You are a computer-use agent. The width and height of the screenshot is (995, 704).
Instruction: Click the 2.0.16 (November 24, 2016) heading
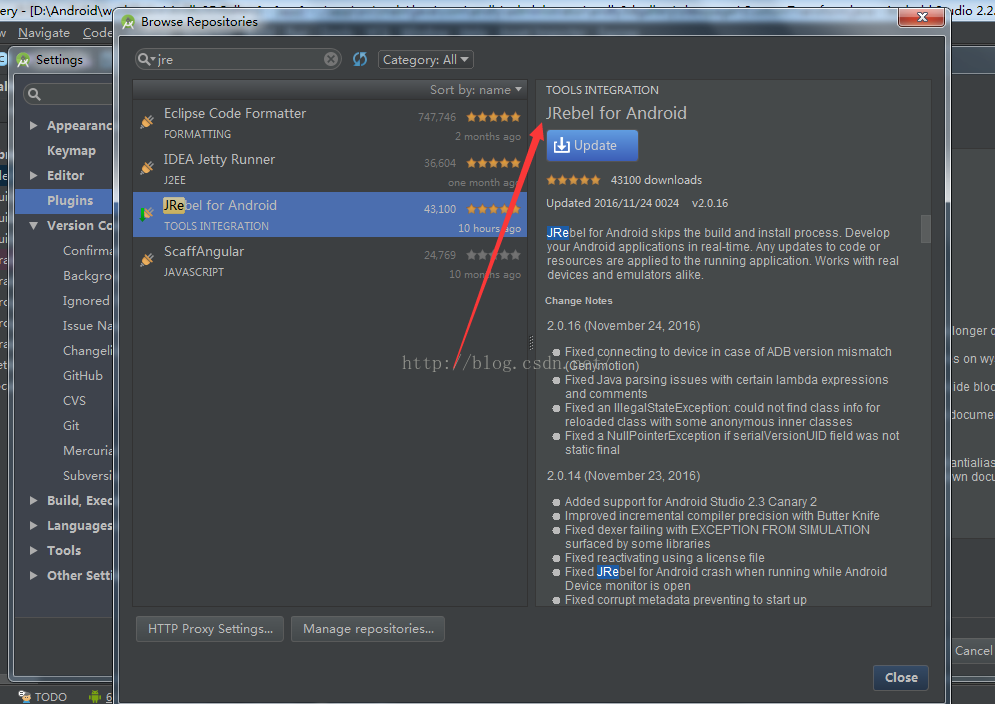click(623, 326)
